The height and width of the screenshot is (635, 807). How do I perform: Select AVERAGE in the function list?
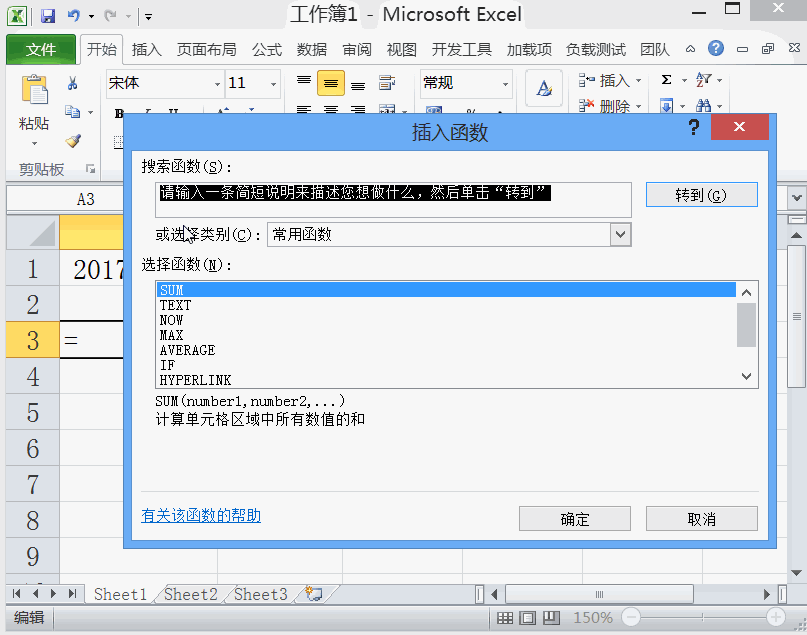click(187, 350)
